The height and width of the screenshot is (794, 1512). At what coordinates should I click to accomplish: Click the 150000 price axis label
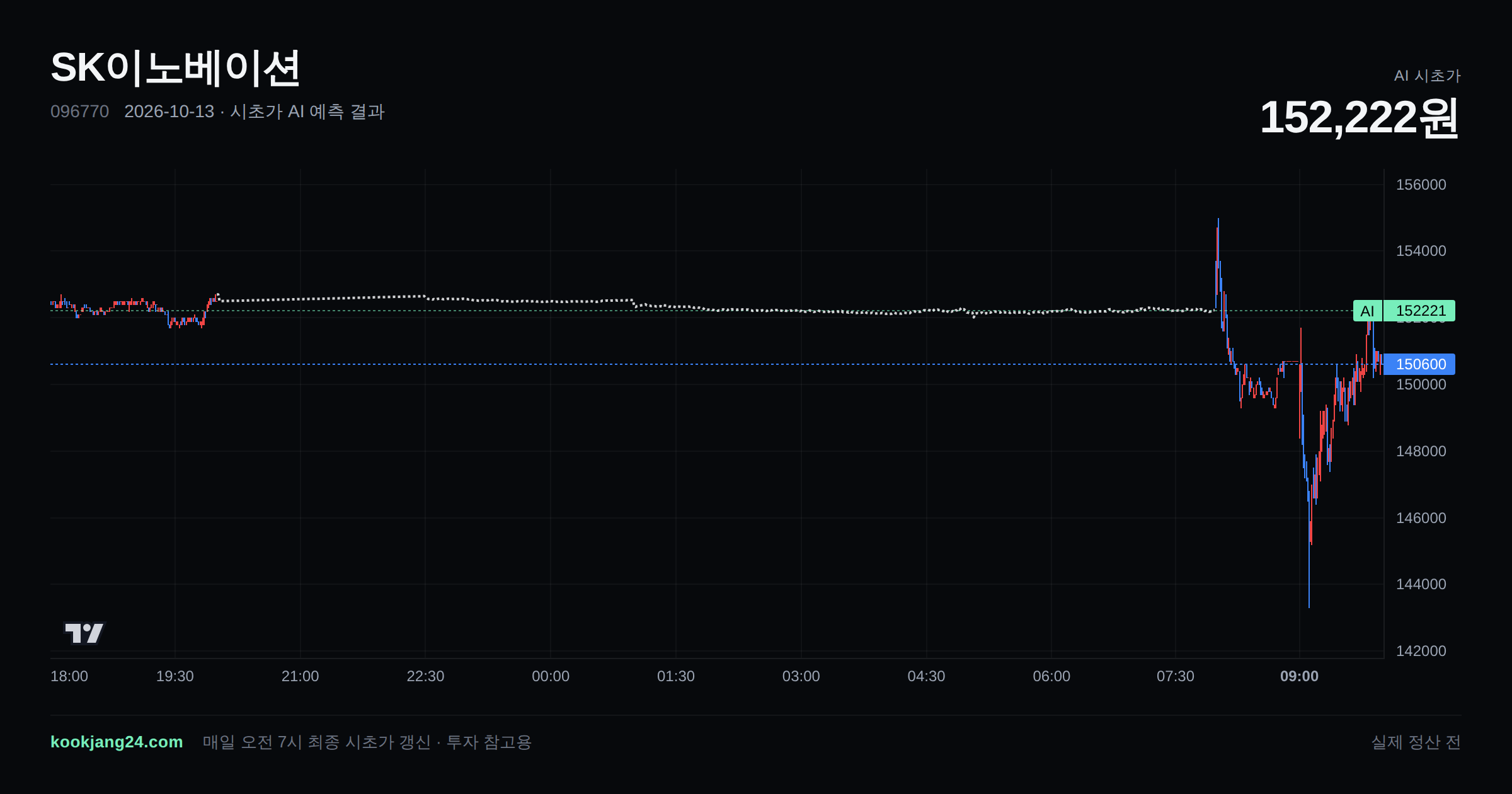pos(1421,384)
